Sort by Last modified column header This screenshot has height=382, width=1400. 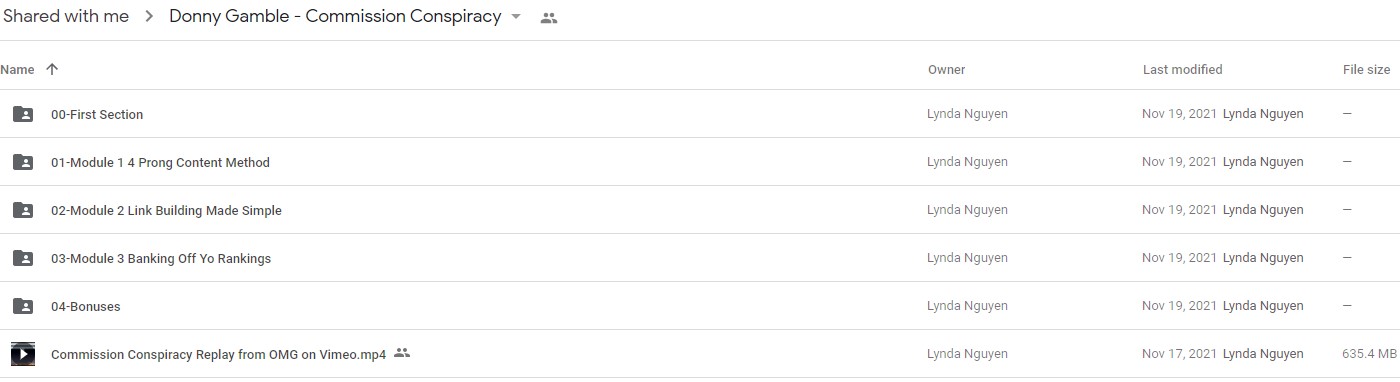pyautogui.click(x=1182, y=70)
